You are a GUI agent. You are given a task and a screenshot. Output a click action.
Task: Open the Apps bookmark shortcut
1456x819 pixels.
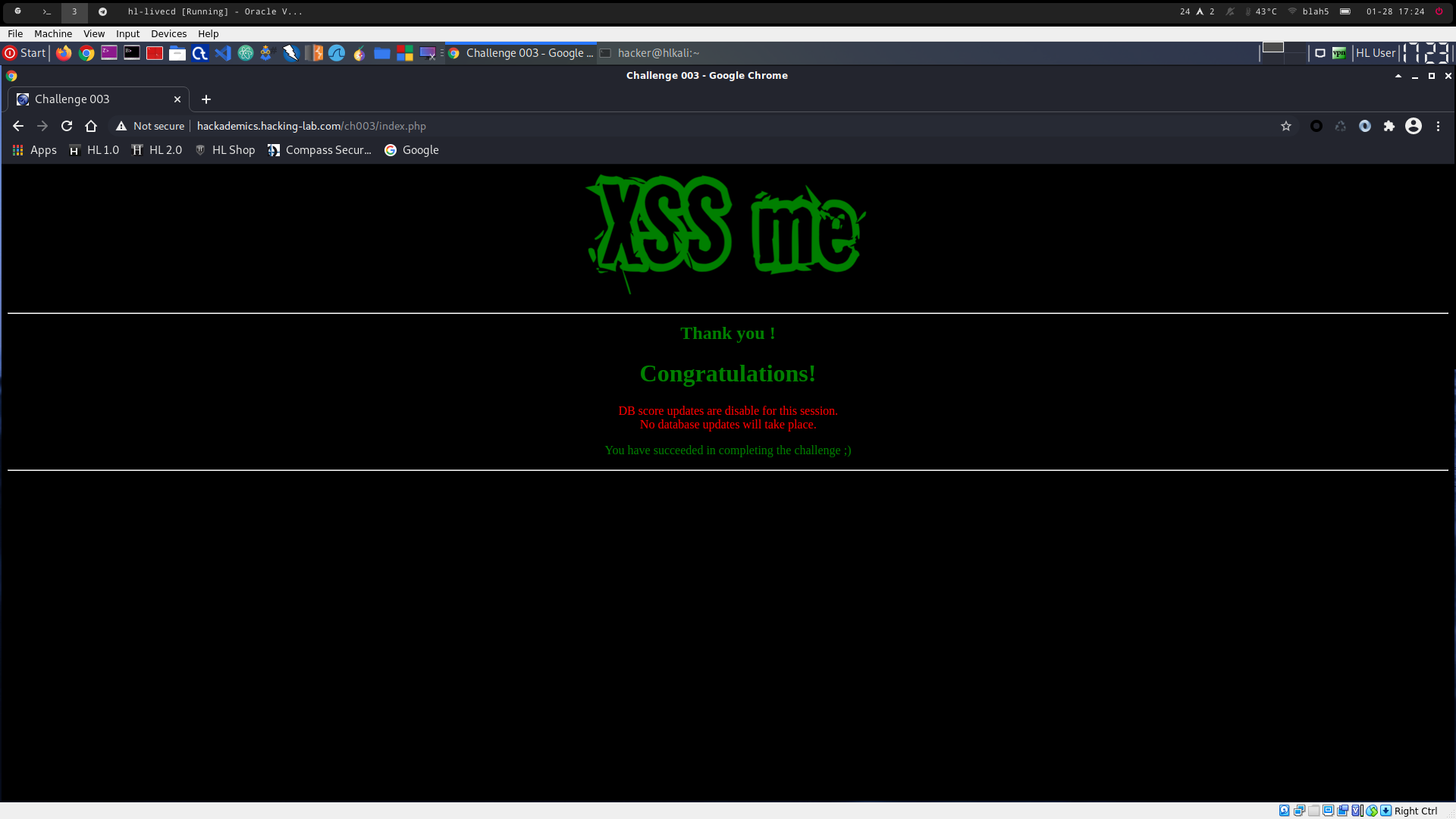pyautogui.click(x=35, y=150)
